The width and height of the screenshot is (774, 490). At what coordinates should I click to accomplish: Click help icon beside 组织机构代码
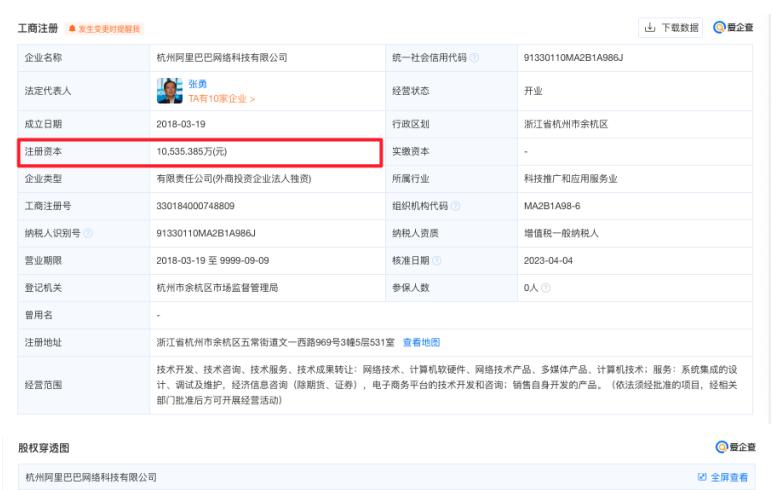point(456,205)
